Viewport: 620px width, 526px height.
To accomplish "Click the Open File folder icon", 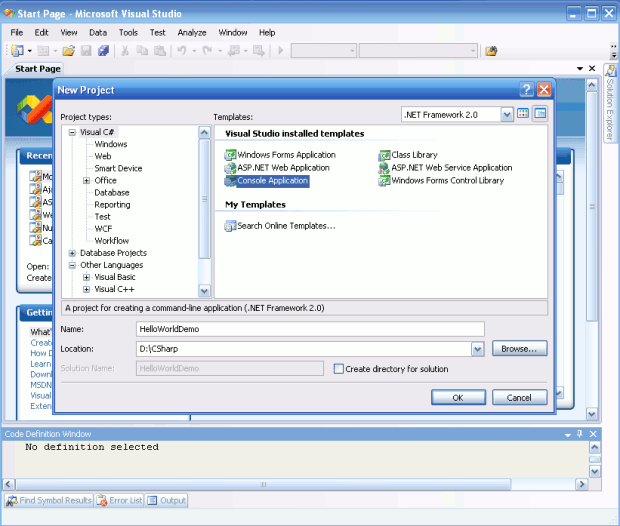I will pyautogui.click(x=68, y=51).
